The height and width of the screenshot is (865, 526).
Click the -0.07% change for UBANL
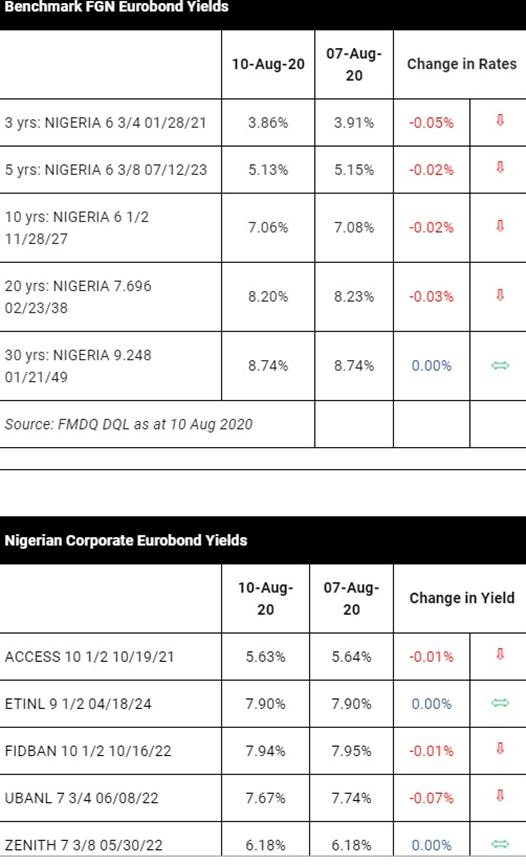(431, 798)
